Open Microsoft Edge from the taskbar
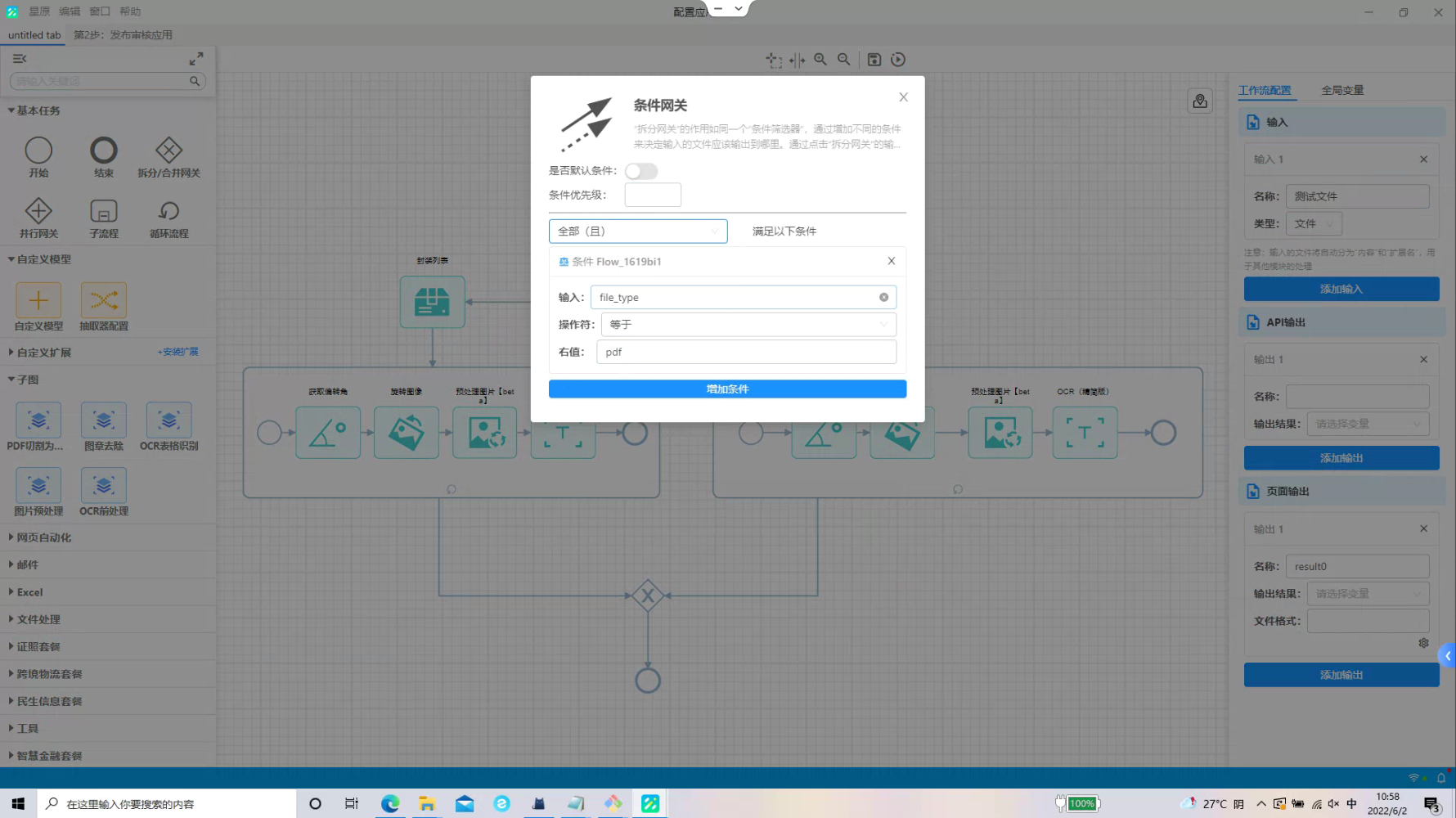Viewport: 1456px width, 818px height. coord(390,803)
